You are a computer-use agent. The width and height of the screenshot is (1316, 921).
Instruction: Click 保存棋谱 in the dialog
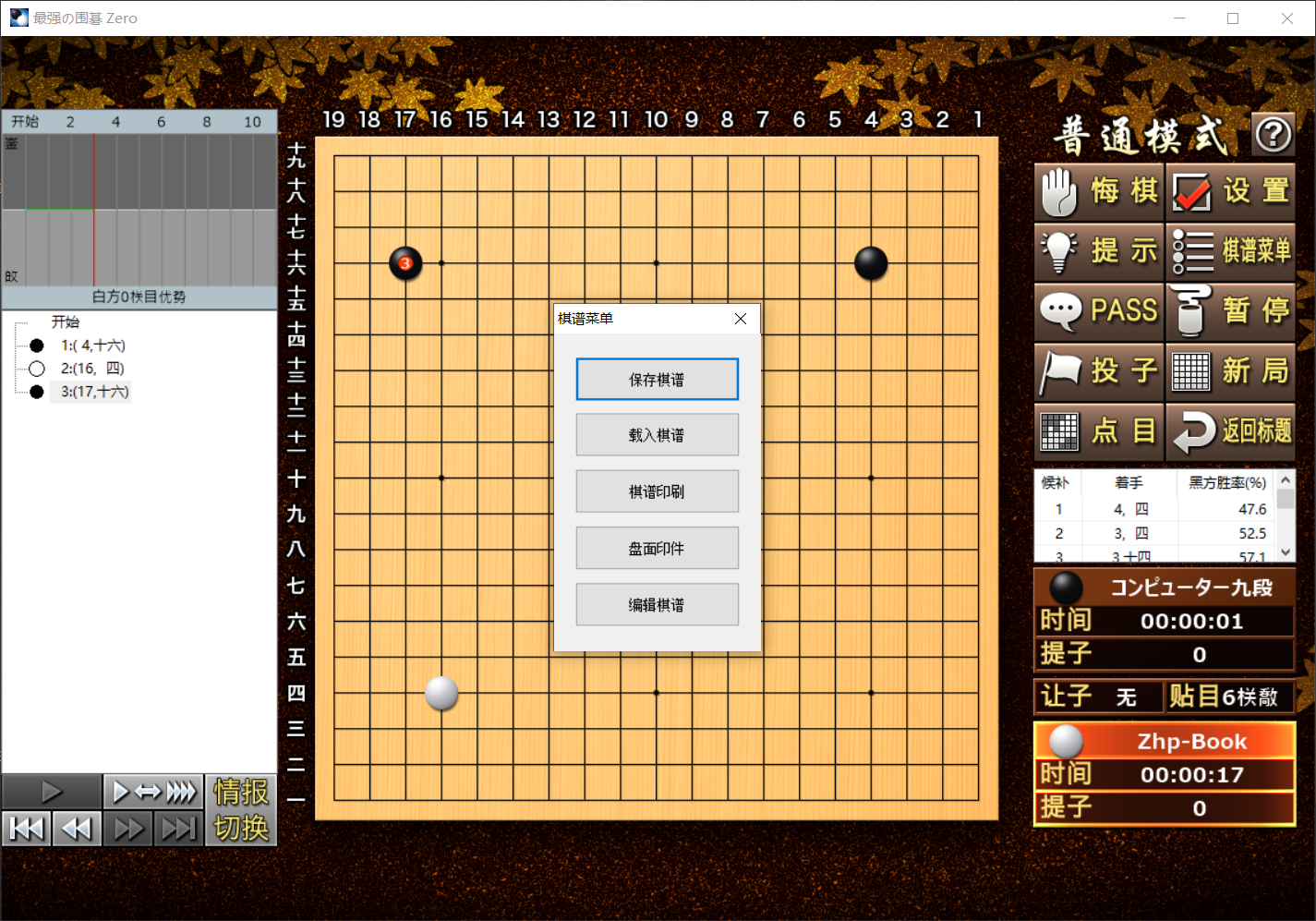click(657, 380)
